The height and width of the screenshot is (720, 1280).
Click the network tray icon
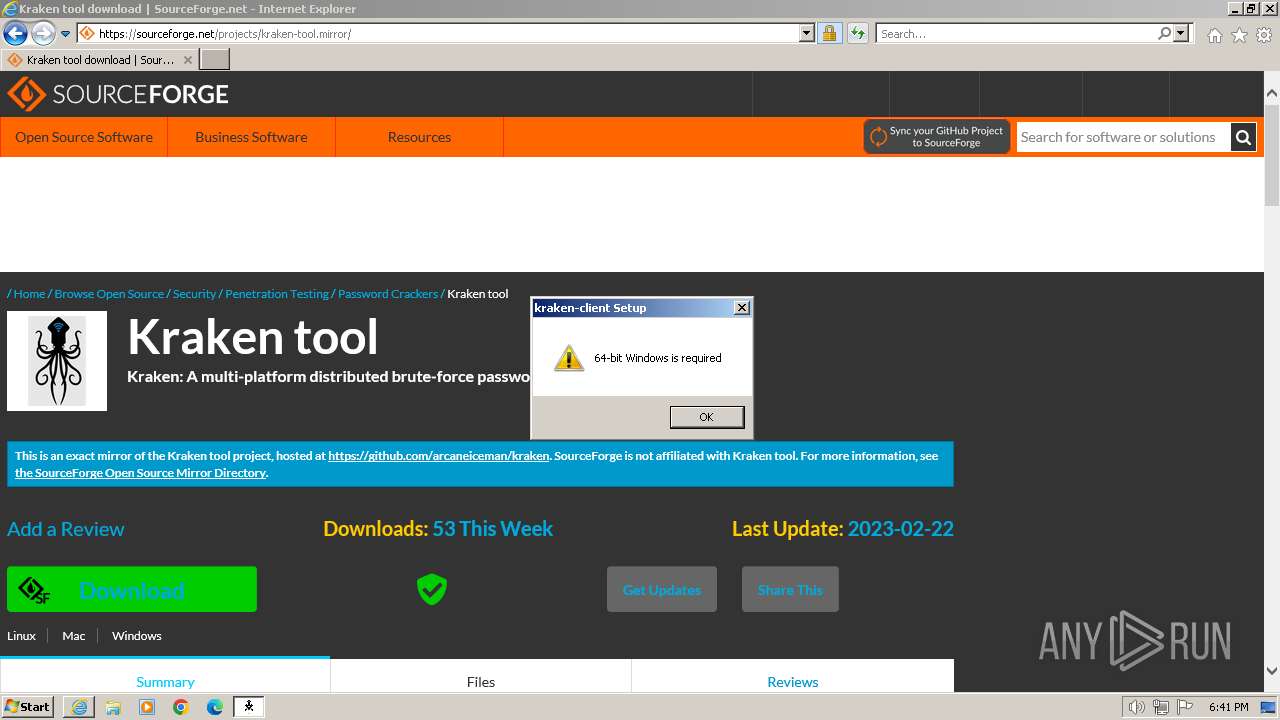[1161, 707]
